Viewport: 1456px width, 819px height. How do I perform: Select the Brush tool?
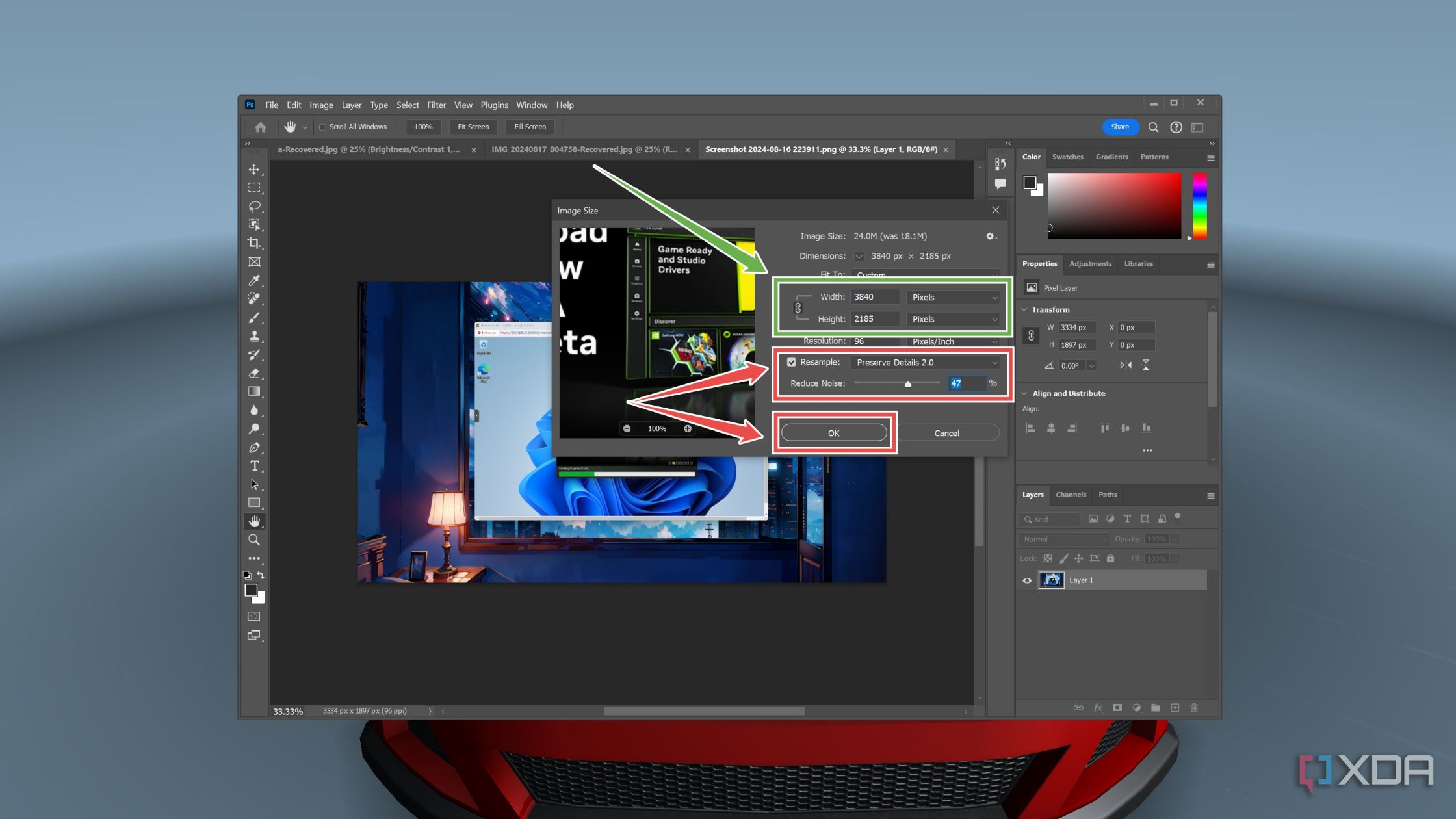tap(254, 318)
